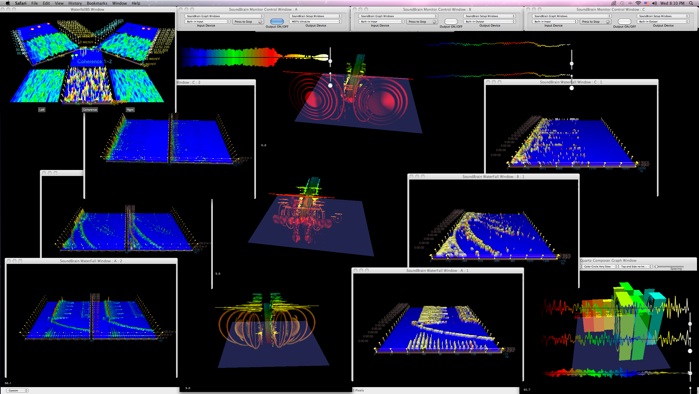Open Input Device dropdown in Control Window B
This screenshot has width=699, height=394.
pos(383,21)
